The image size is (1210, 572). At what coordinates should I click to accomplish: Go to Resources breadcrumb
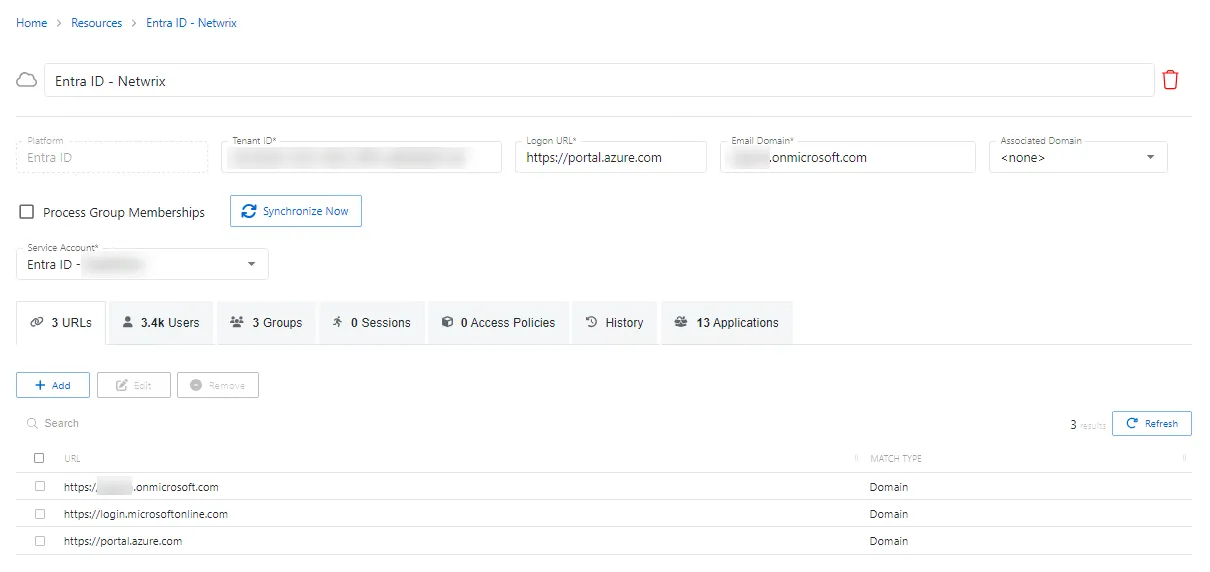(x=96, y=23)
